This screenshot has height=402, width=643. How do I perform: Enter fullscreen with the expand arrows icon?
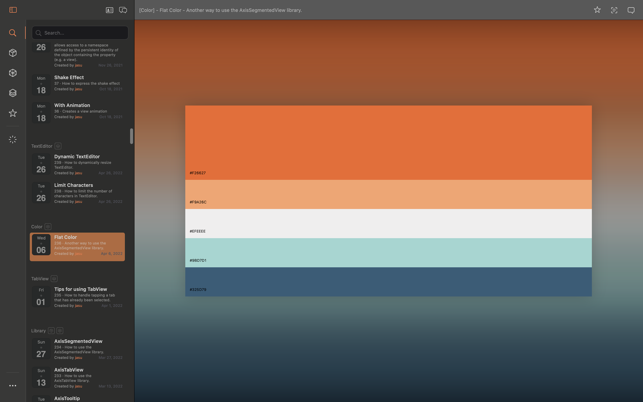(614, 10)
